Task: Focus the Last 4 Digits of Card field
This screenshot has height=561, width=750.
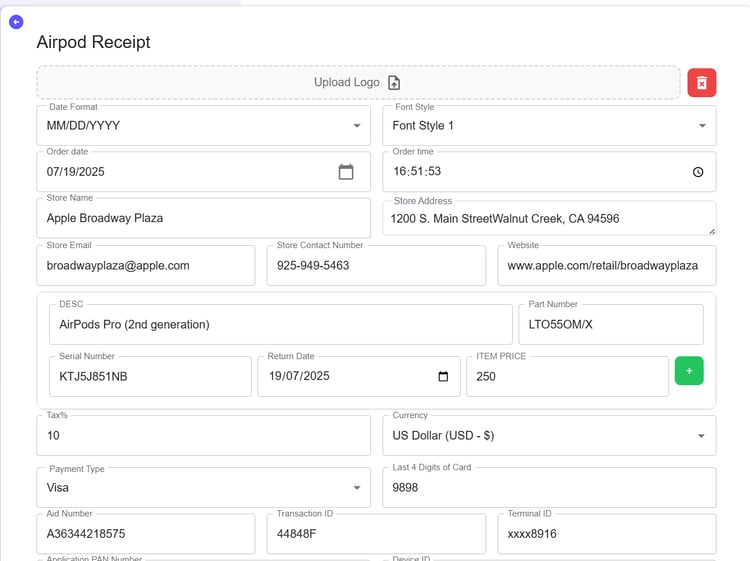Action: [549, 488]
